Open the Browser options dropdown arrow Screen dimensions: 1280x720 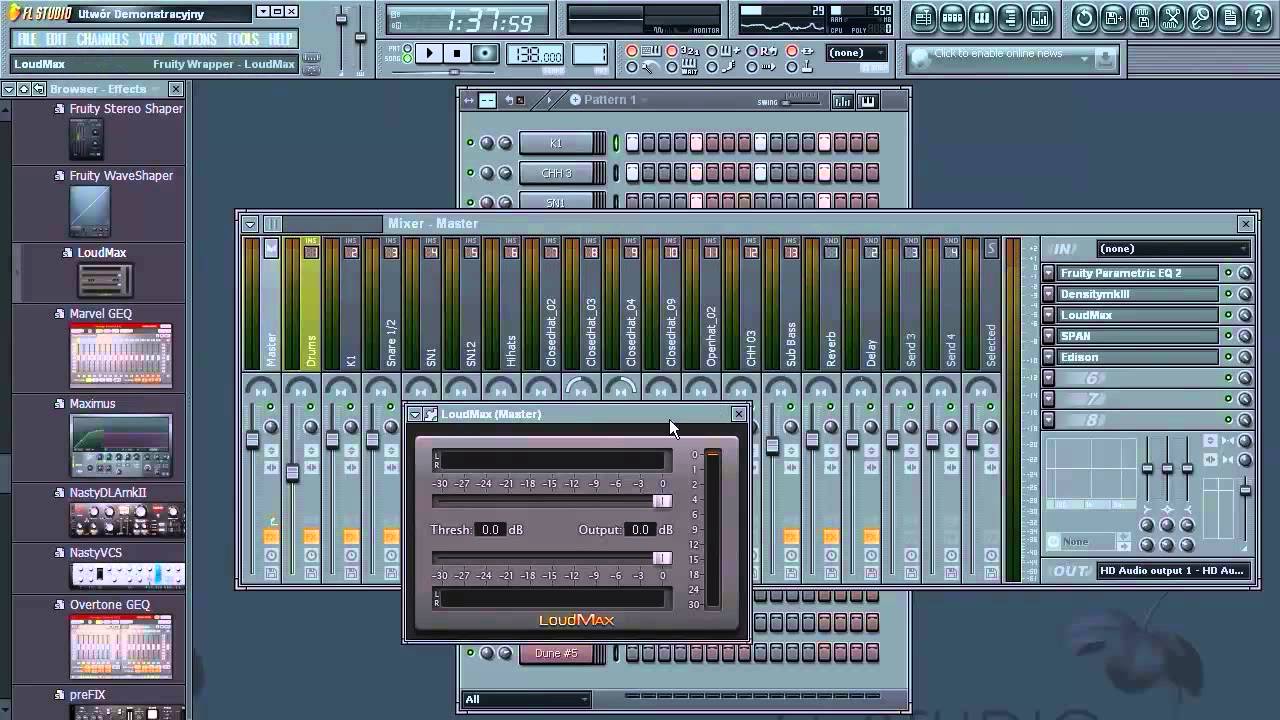(8, 89)
